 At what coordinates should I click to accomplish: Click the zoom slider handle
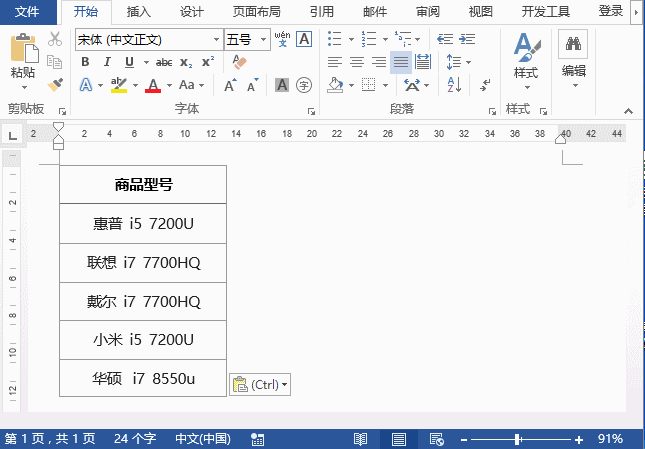click(x=518, y=440)
